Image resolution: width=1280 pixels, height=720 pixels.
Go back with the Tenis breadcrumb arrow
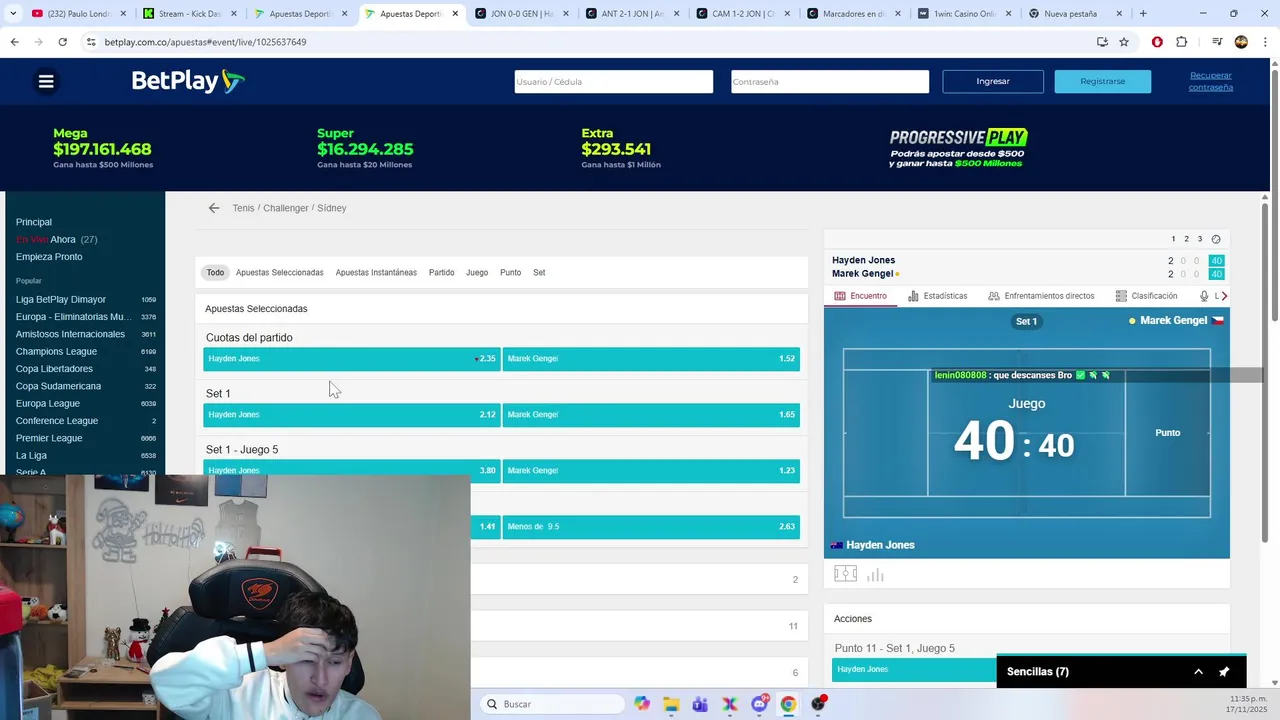(214, 208)
